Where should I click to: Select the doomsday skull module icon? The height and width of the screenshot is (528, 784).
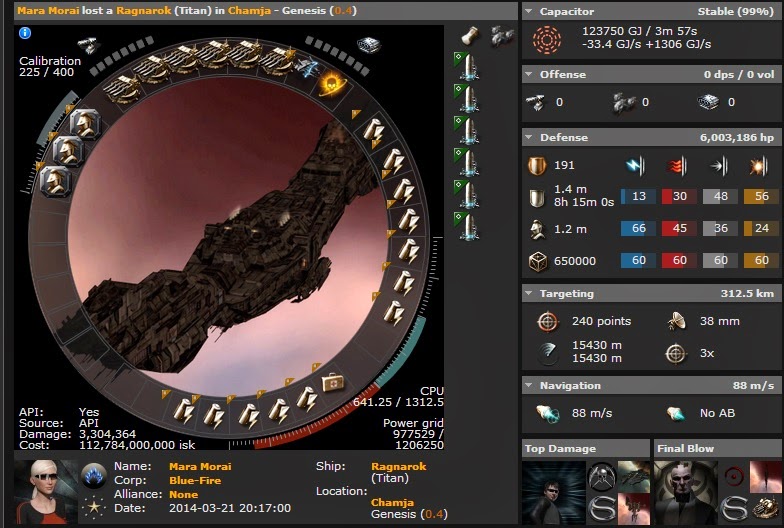pos(332,84)
